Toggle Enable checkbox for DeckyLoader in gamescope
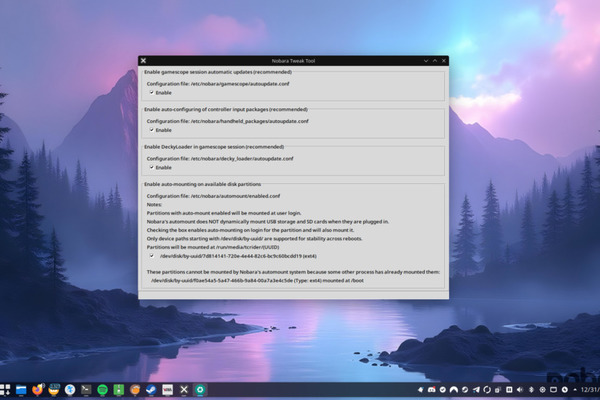The image size is (600, 400). coord(151,168)
